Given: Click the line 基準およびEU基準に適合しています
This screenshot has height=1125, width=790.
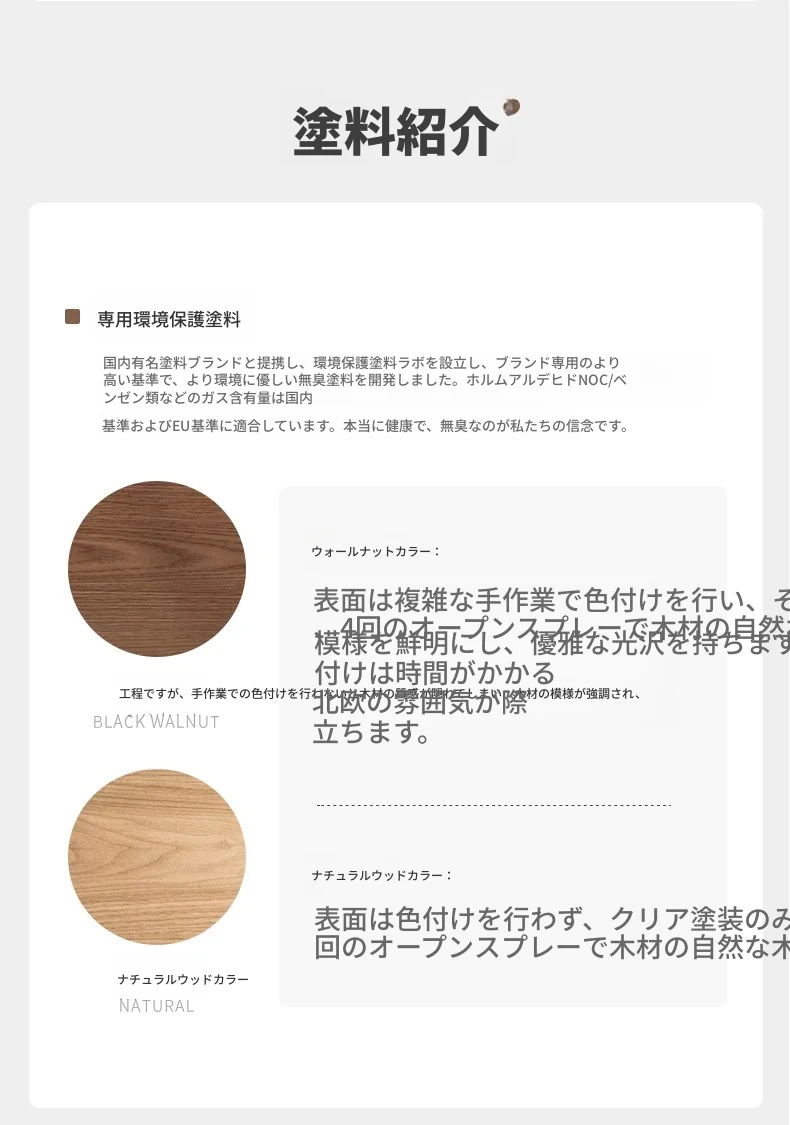Looking at the screenshot, I should [365, 426].
